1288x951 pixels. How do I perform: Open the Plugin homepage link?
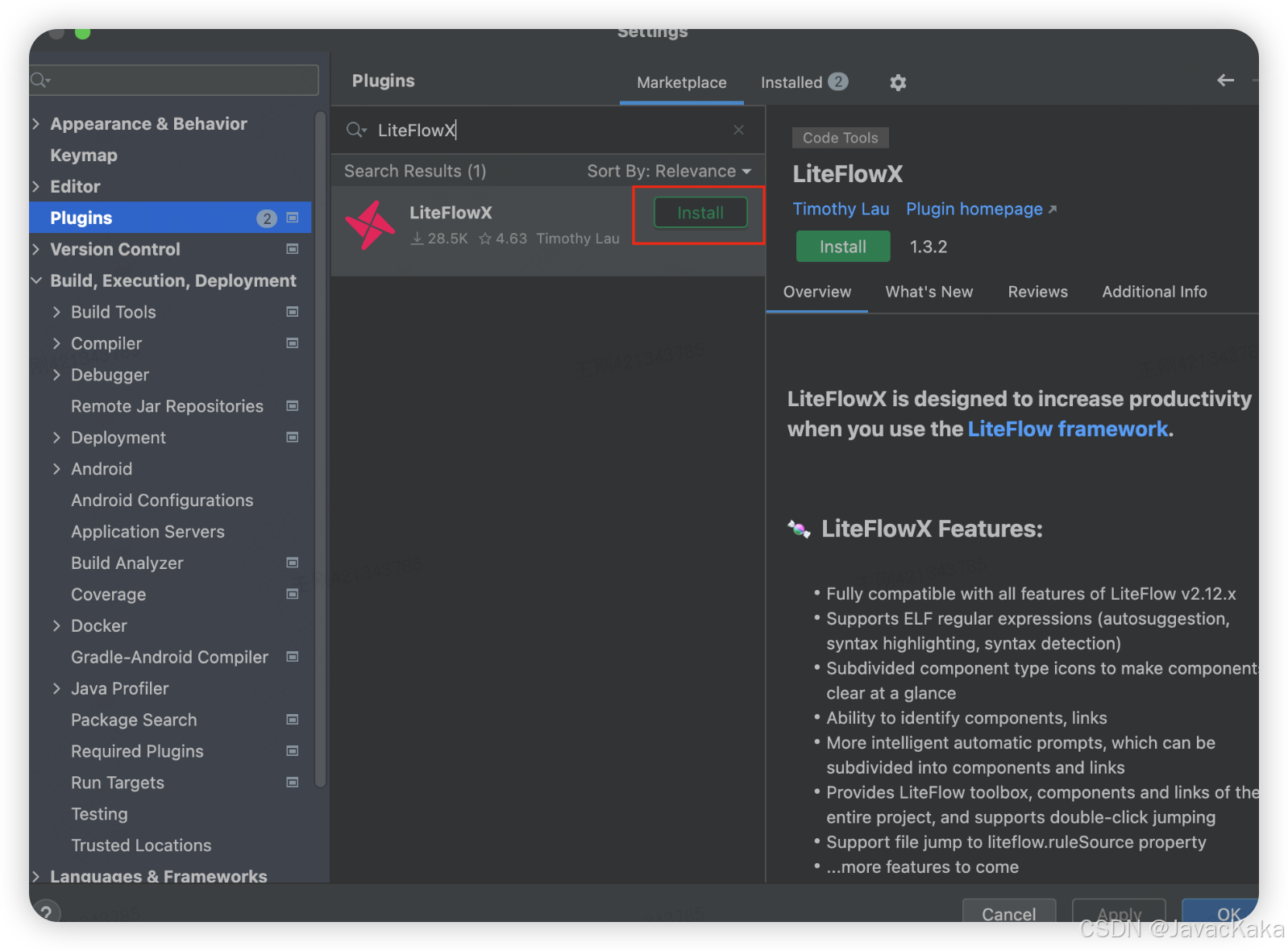tap(981, 209)
